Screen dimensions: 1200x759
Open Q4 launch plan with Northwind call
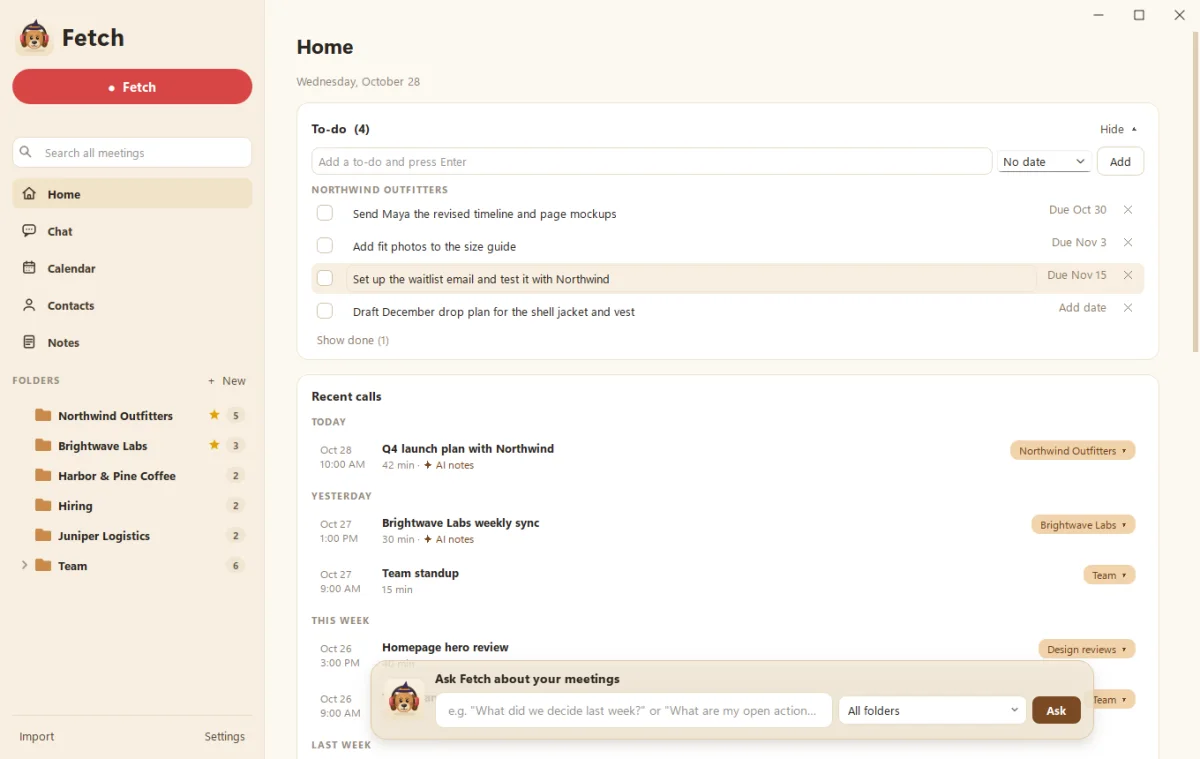(x=468, y=449)
